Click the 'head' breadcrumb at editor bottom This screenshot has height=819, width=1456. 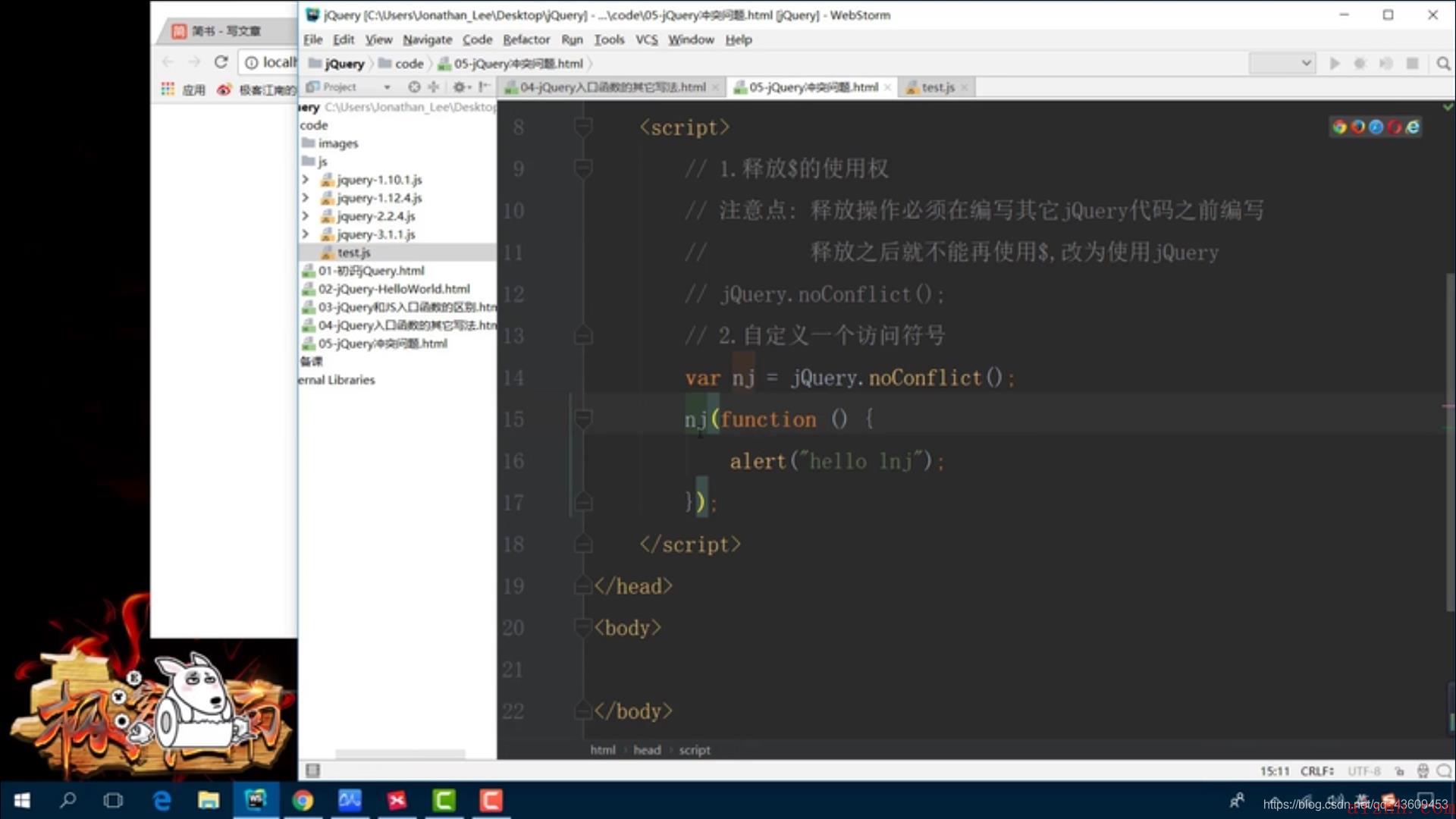[647, 750]
